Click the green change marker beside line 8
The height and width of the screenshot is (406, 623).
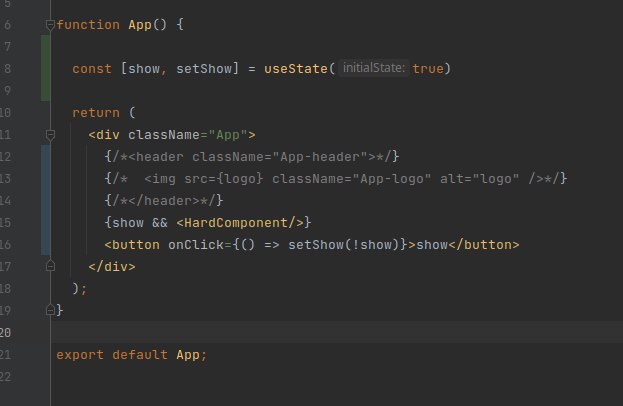click(46, 68)
